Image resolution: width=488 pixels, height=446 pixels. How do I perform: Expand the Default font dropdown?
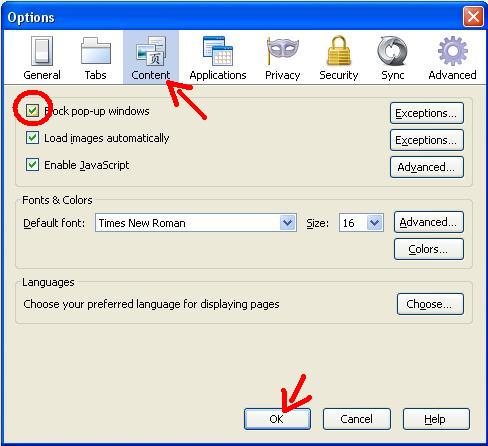(x=196, y=223)
